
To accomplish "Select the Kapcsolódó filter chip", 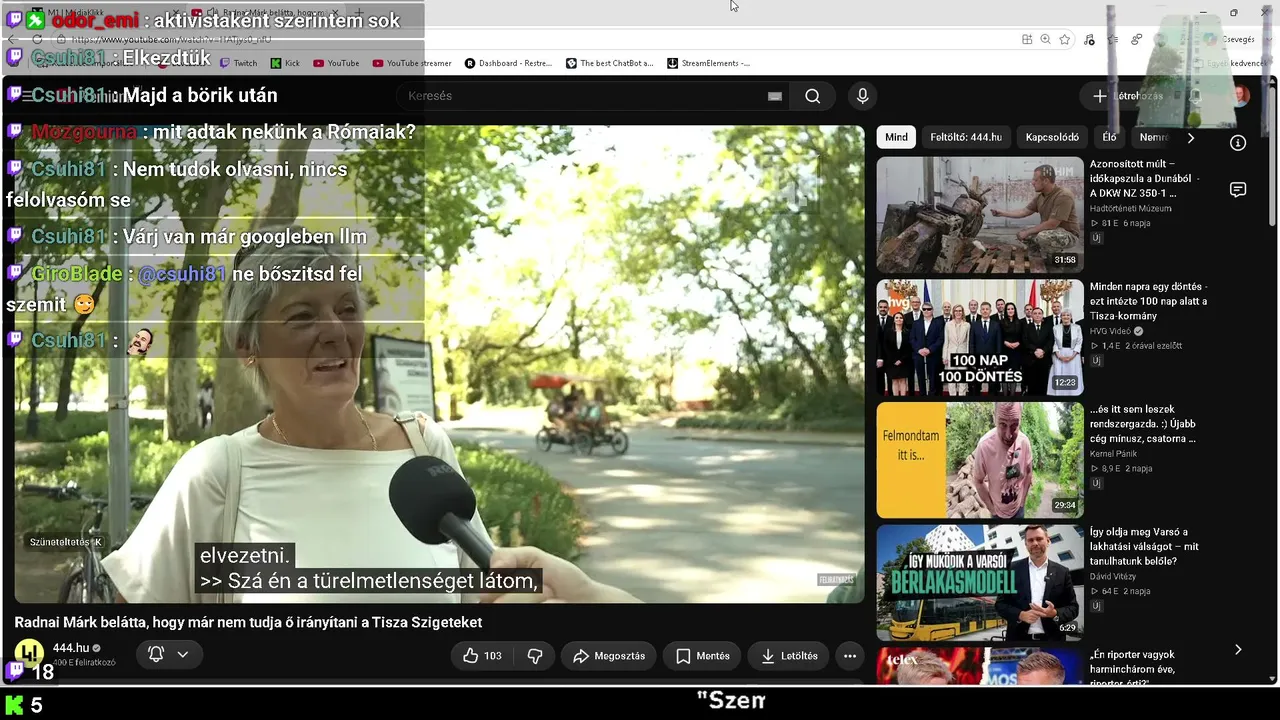I will click(x=1052, y=137).
